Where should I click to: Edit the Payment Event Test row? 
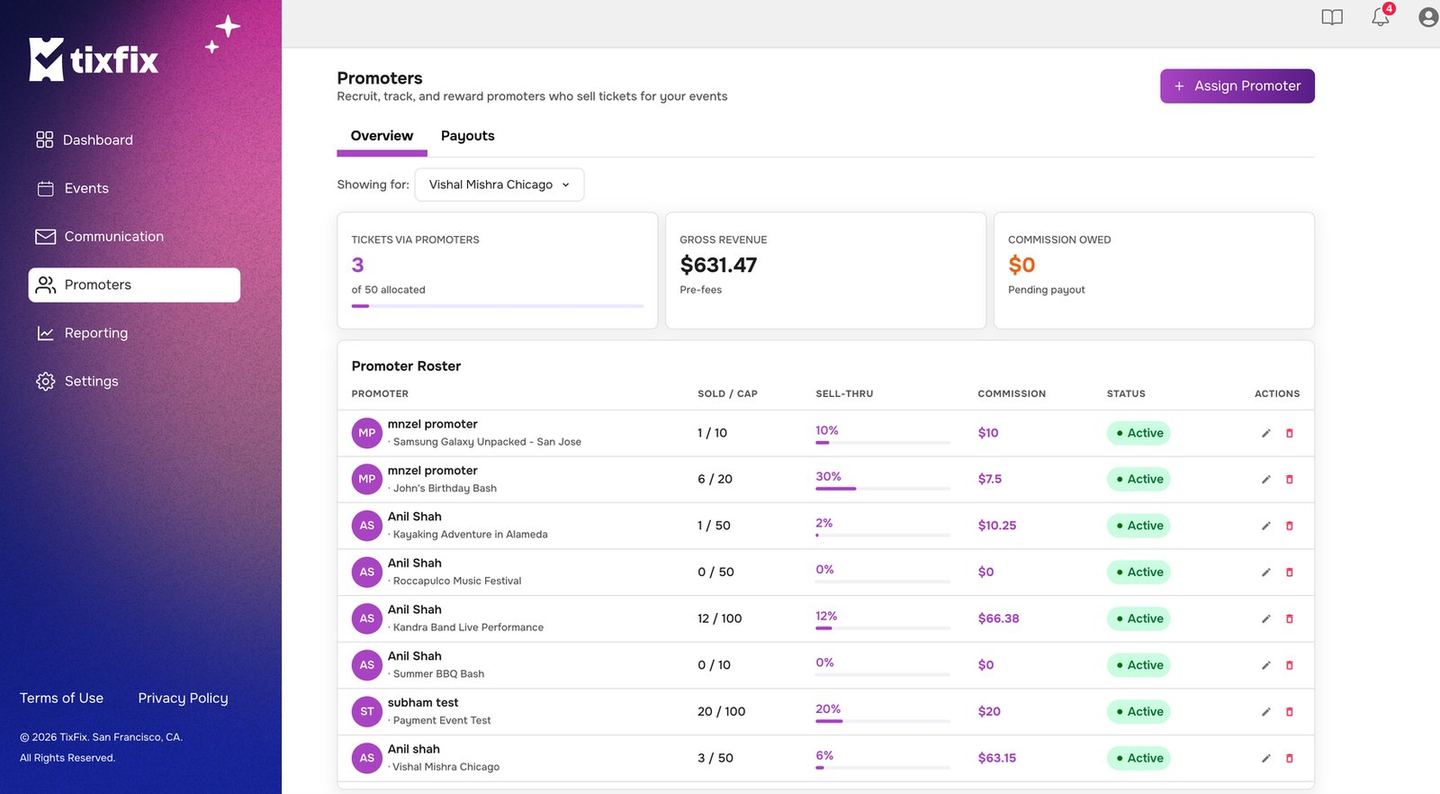coord(1266,712)
